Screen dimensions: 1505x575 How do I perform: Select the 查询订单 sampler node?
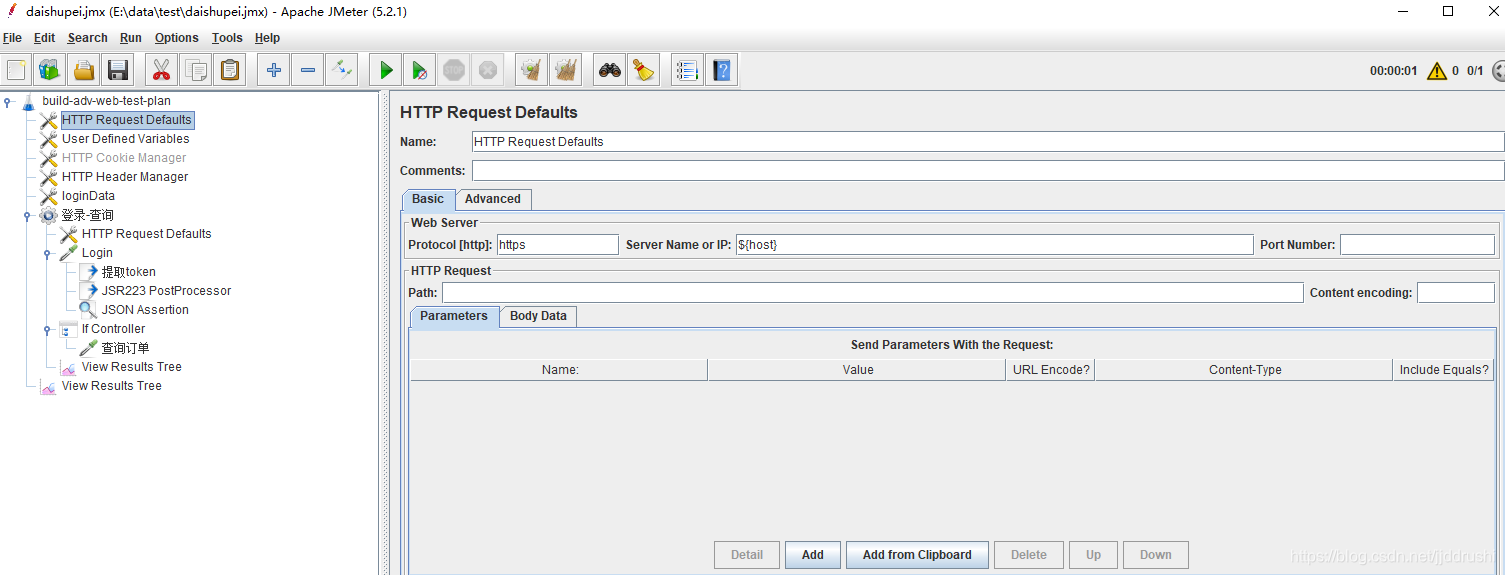click(125, 348)
